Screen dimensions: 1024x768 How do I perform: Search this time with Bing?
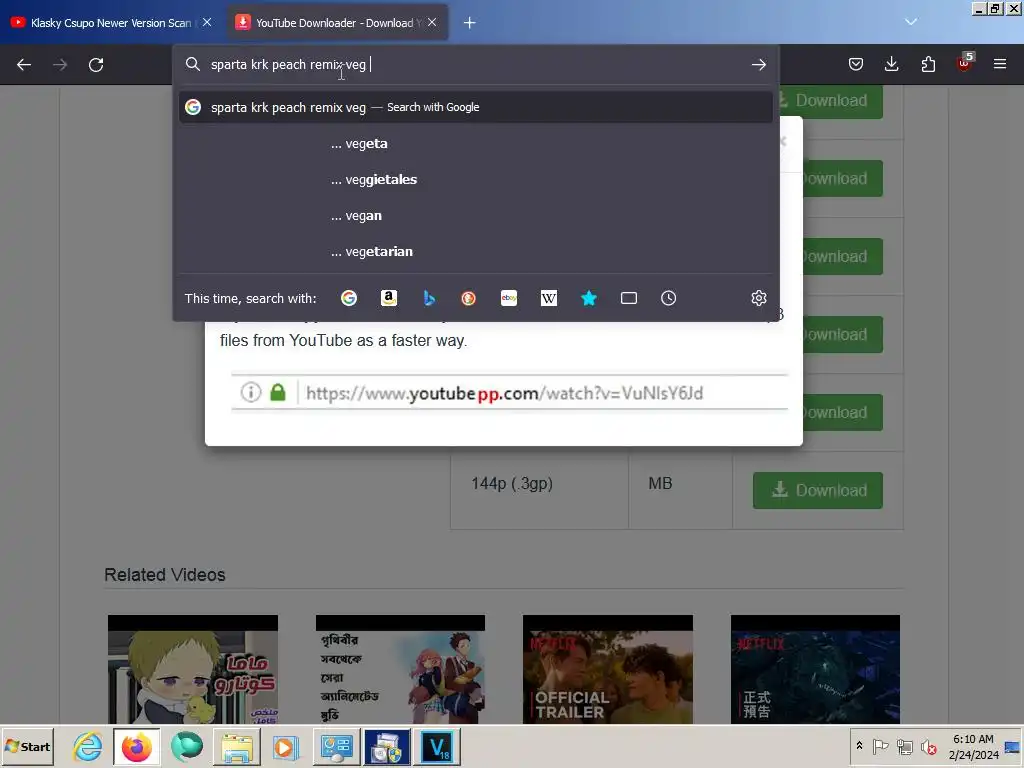[x=428, y=298]
